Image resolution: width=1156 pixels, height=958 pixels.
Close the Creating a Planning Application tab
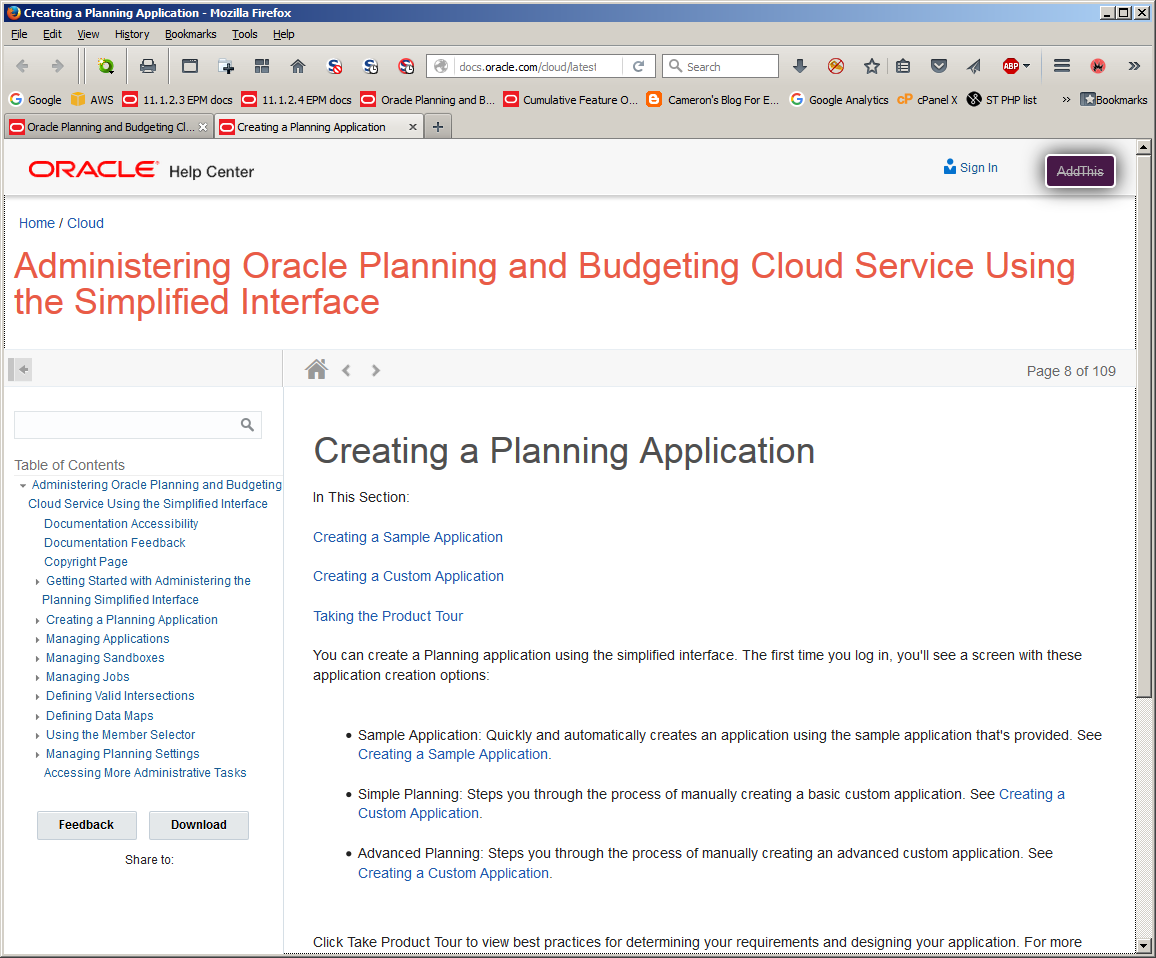point(413,127)
